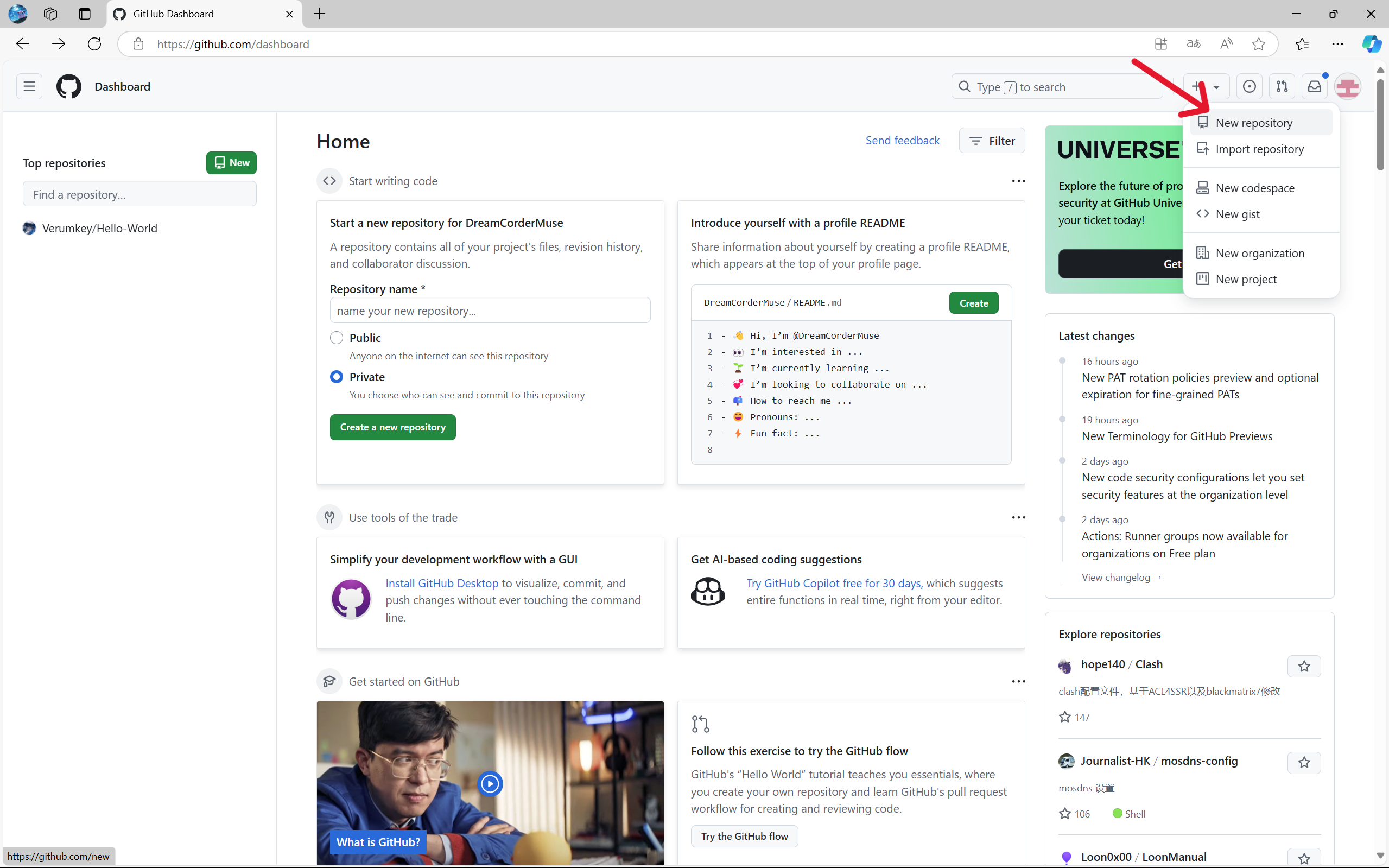The height and width of the screenshot is (868, 1389).
Task: Open the feed Filter dropdown
Action: tap(992, 141)
